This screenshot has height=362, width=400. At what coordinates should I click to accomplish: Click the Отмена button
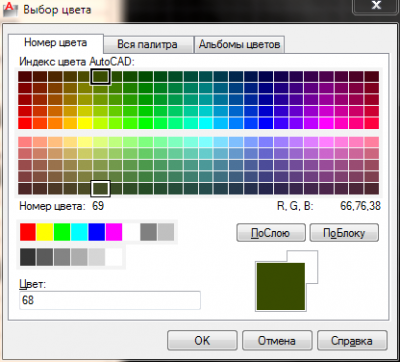[277, 340]
